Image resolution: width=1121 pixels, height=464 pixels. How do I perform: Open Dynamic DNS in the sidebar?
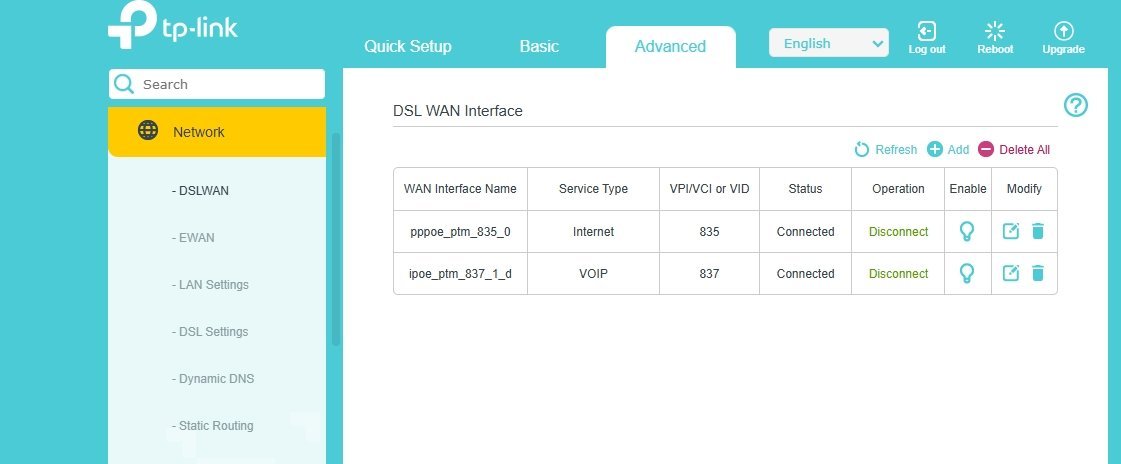click(212, 378)
